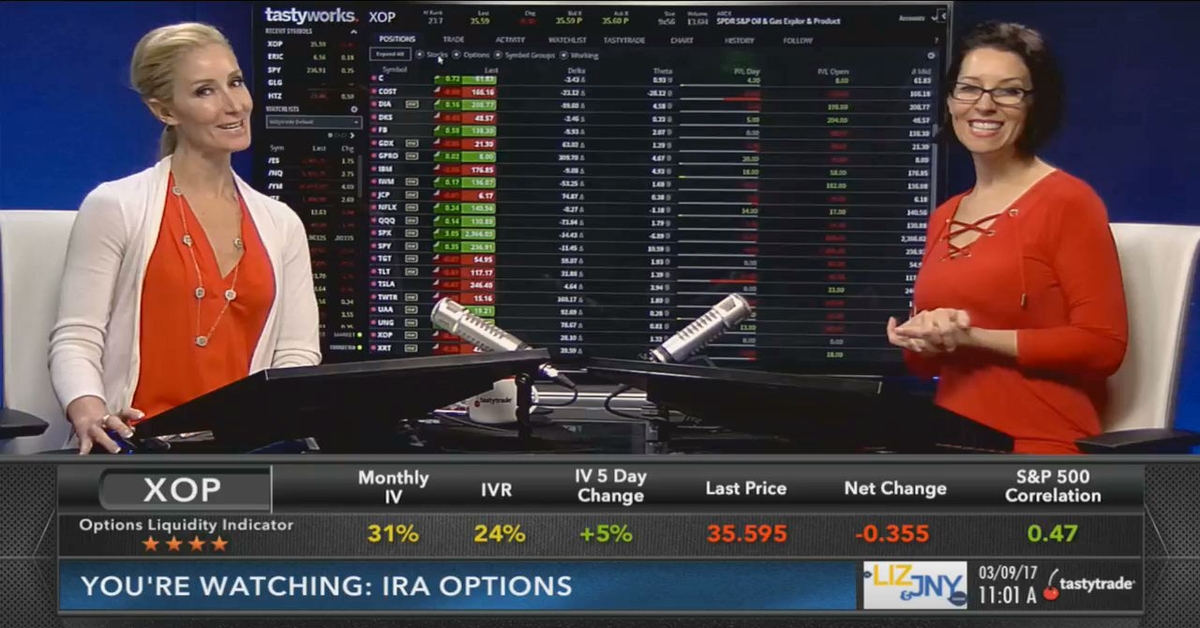Viewport: 1200px width, 628px height.
Task: Click the tastytrade cherry logo bottom right
Action: pyautogui.click(x=1051, y=590)
